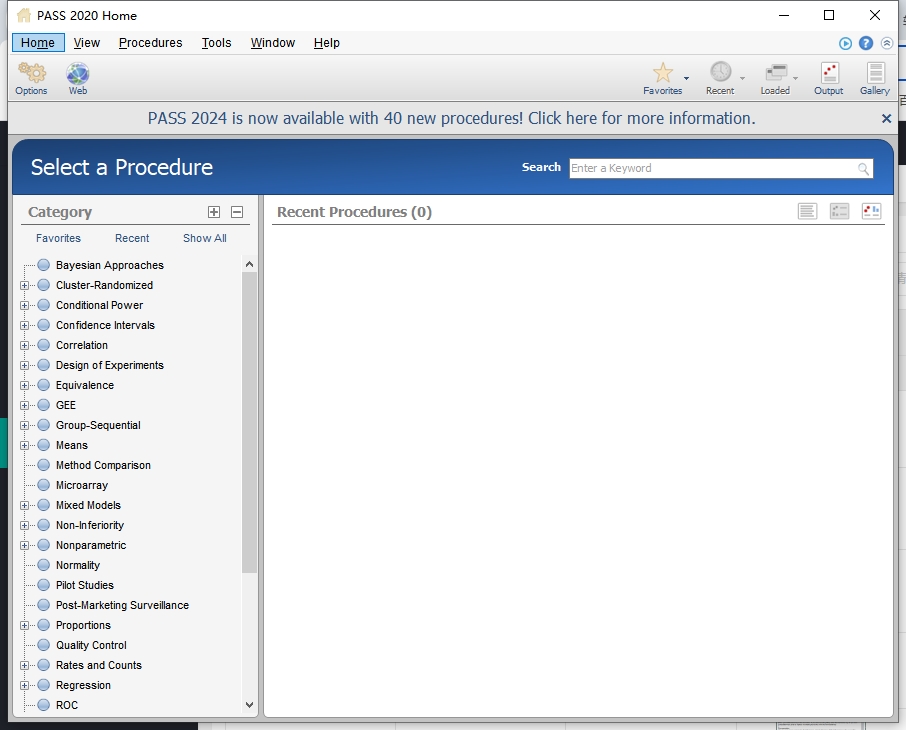Click the category list vertical scrollbar

pyautogui.click(x=249, y=420)
